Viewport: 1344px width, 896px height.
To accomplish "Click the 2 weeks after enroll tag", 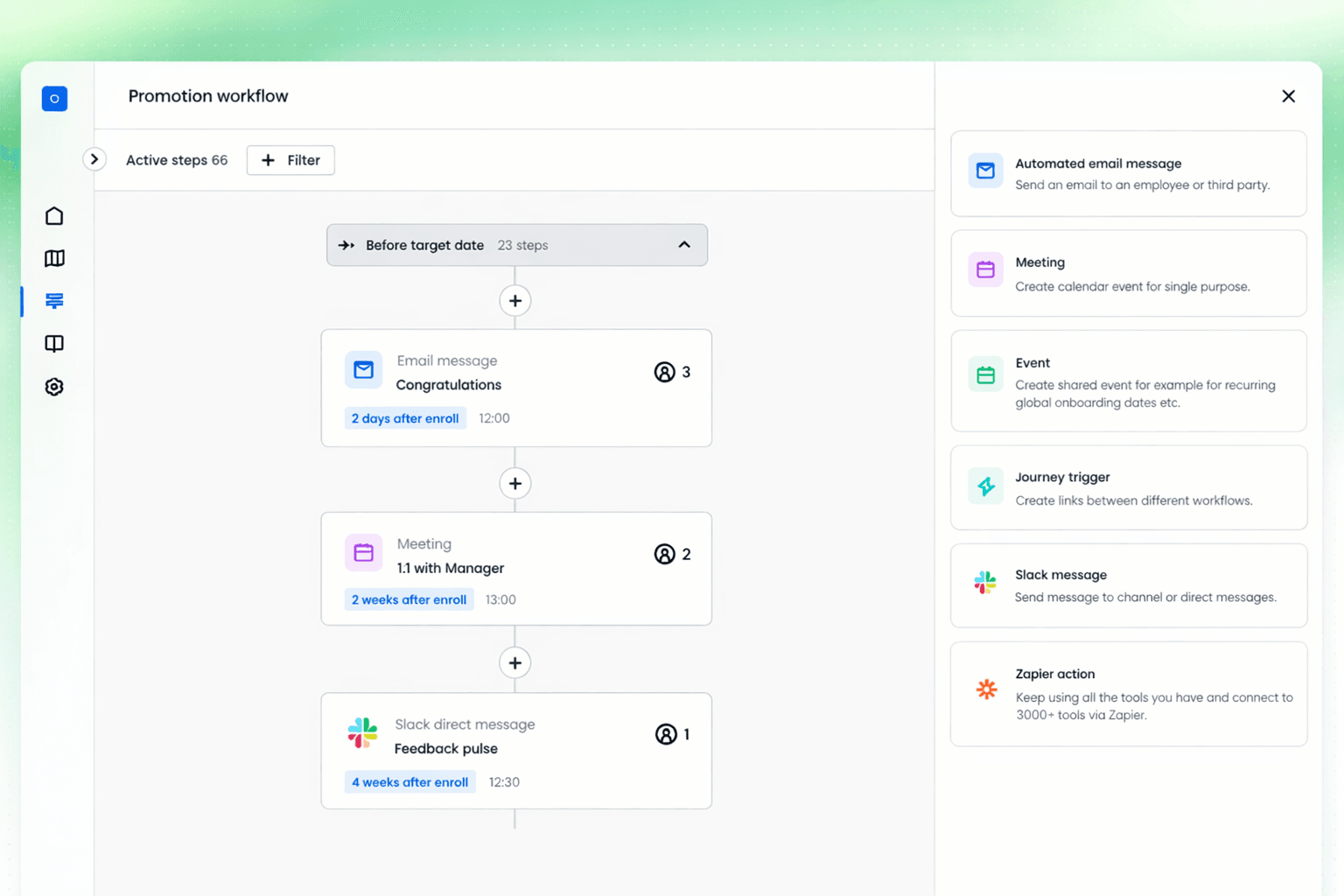I will click(409, 599).
